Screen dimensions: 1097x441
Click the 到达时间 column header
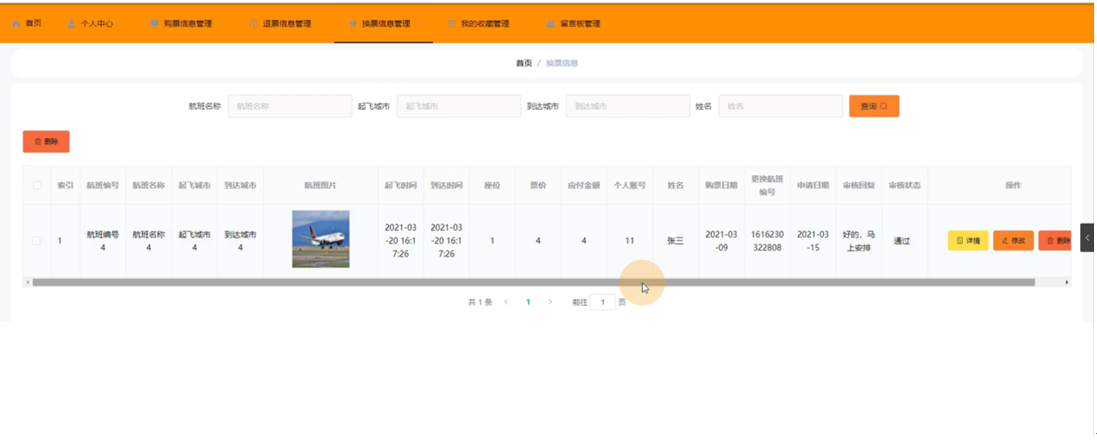click(446, 186)
